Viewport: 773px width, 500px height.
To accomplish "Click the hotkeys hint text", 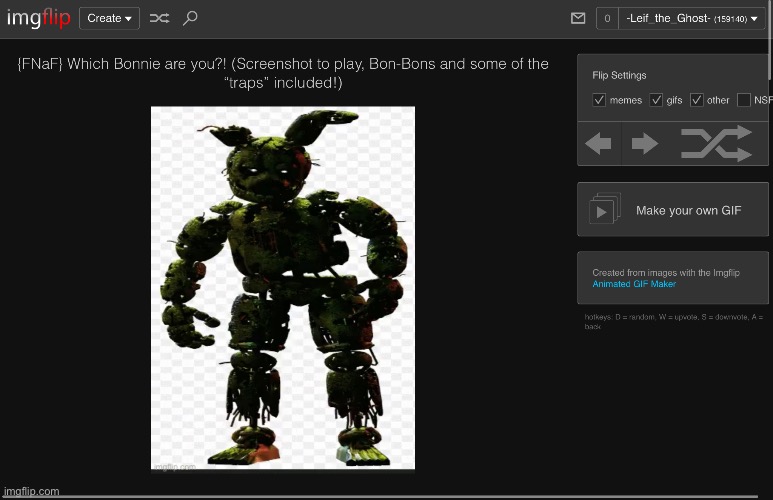I will pos(673,321).
